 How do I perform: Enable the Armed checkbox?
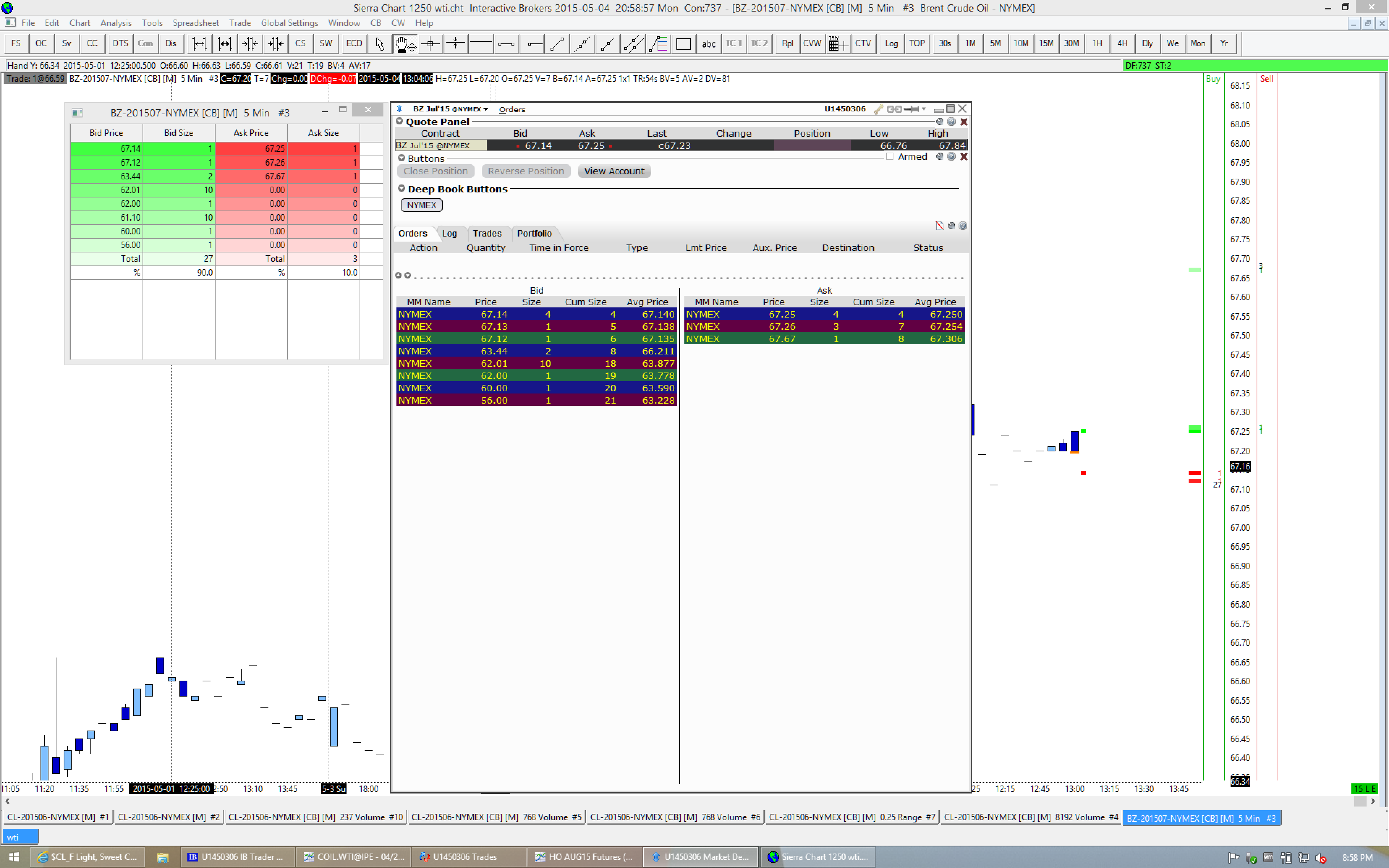point(890,157)
